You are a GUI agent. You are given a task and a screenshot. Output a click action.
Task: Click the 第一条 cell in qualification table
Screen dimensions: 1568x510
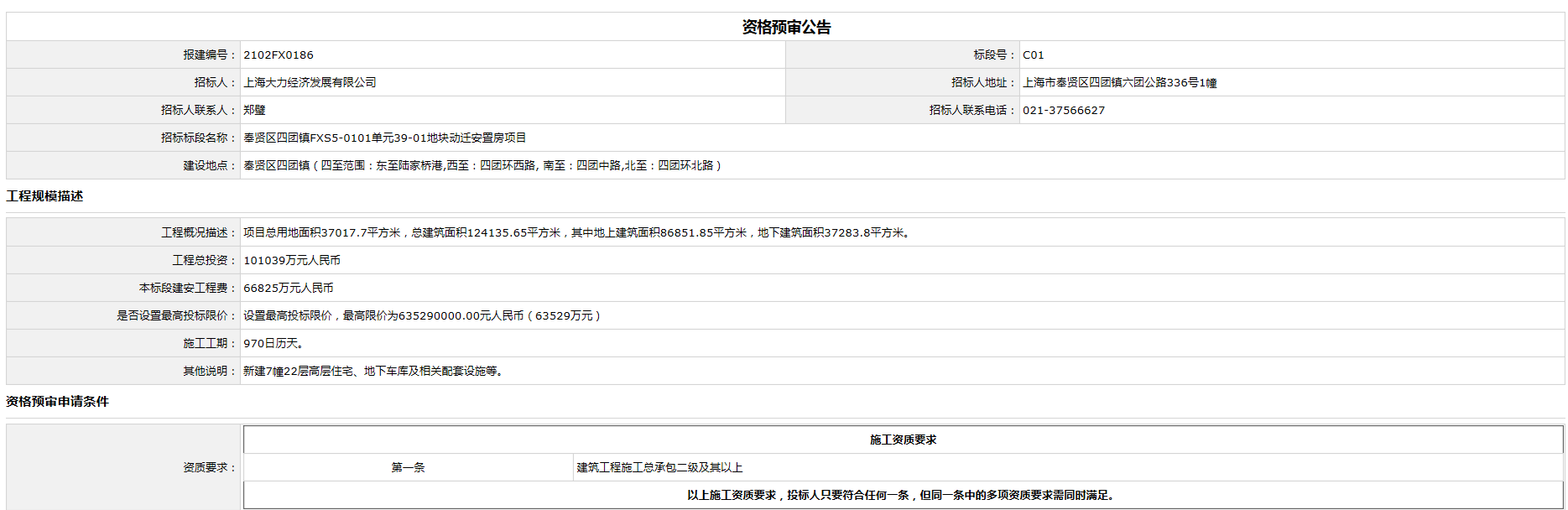(x=408, y=468)
